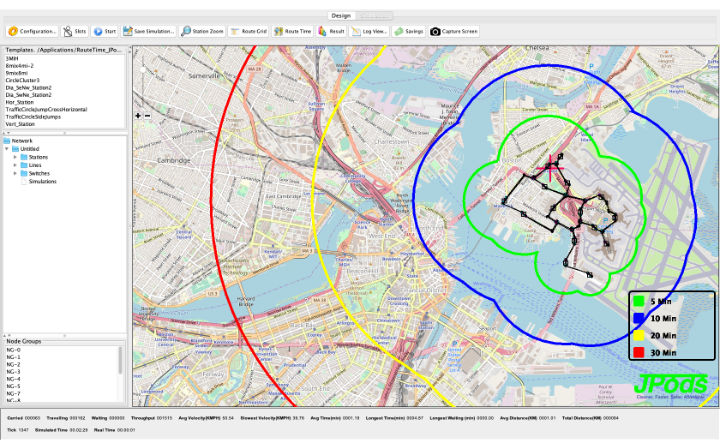The image size is (720, 440).
Task: Zoom in the map with plus button
Action: pos(138,115)
